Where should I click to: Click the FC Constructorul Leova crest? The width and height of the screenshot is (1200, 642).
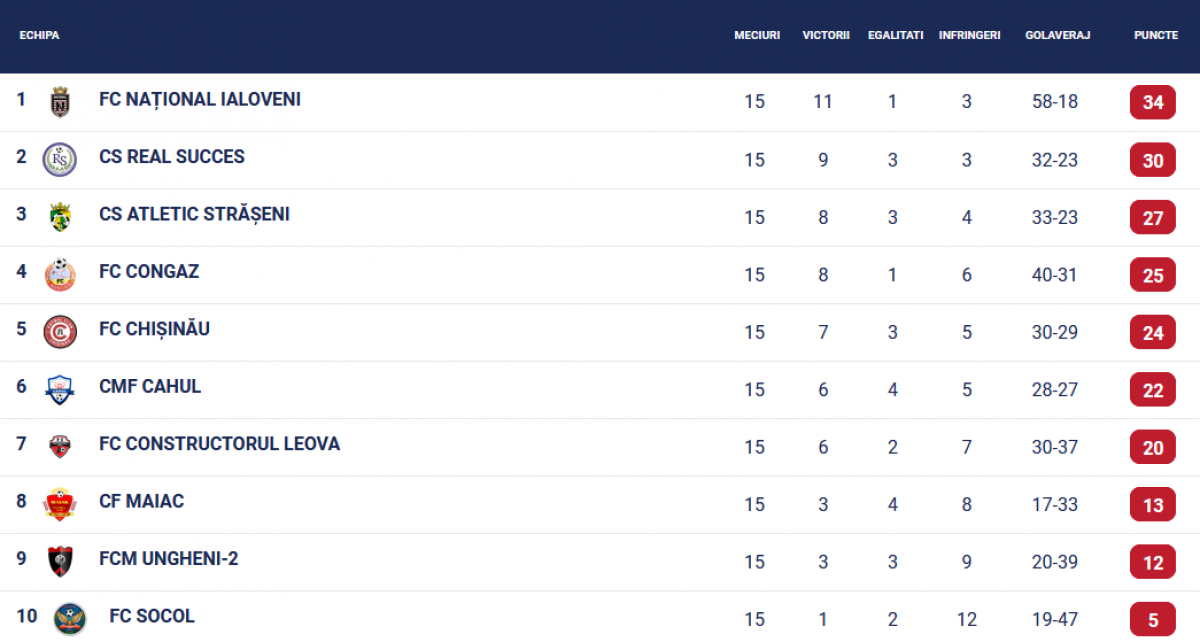(x=60, y=447)
